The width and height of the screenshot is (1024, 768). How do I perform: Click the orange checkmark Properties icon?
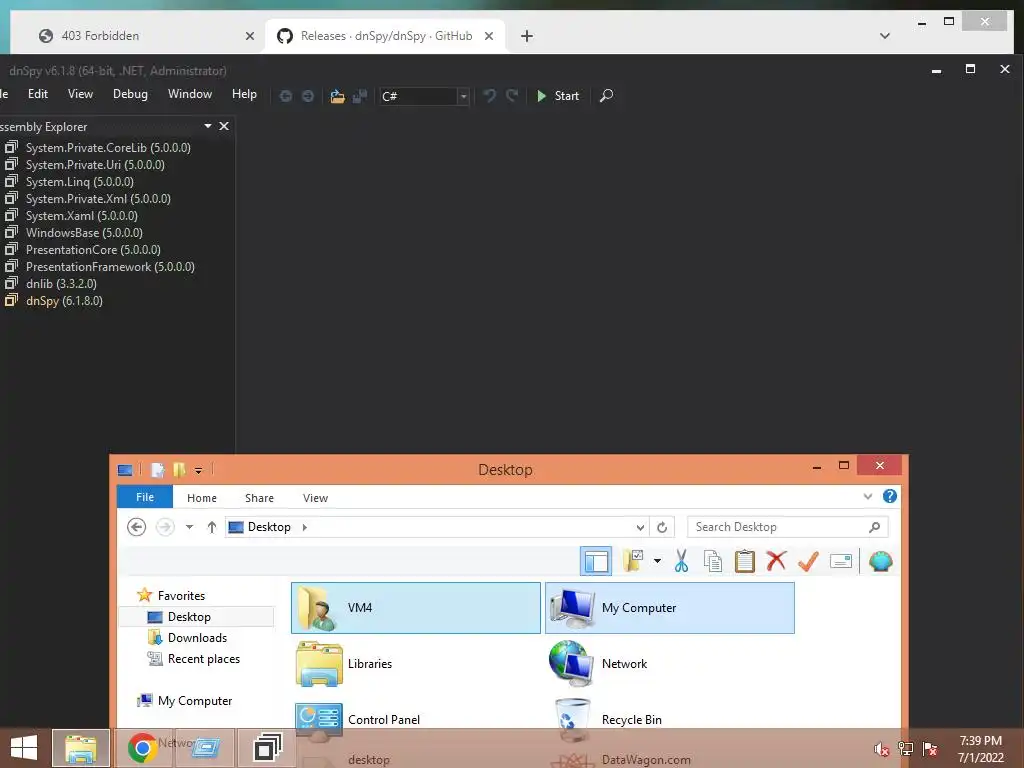tap(808, 561)
